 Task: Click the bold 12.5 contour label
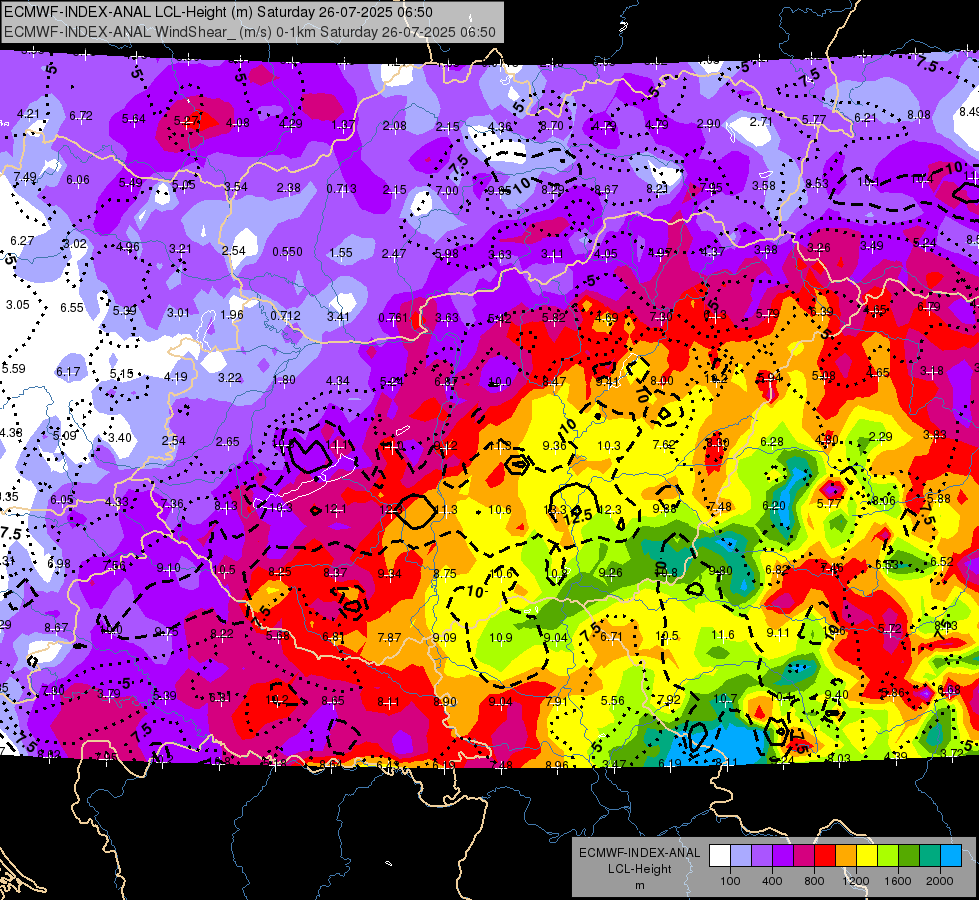[578, 517]
